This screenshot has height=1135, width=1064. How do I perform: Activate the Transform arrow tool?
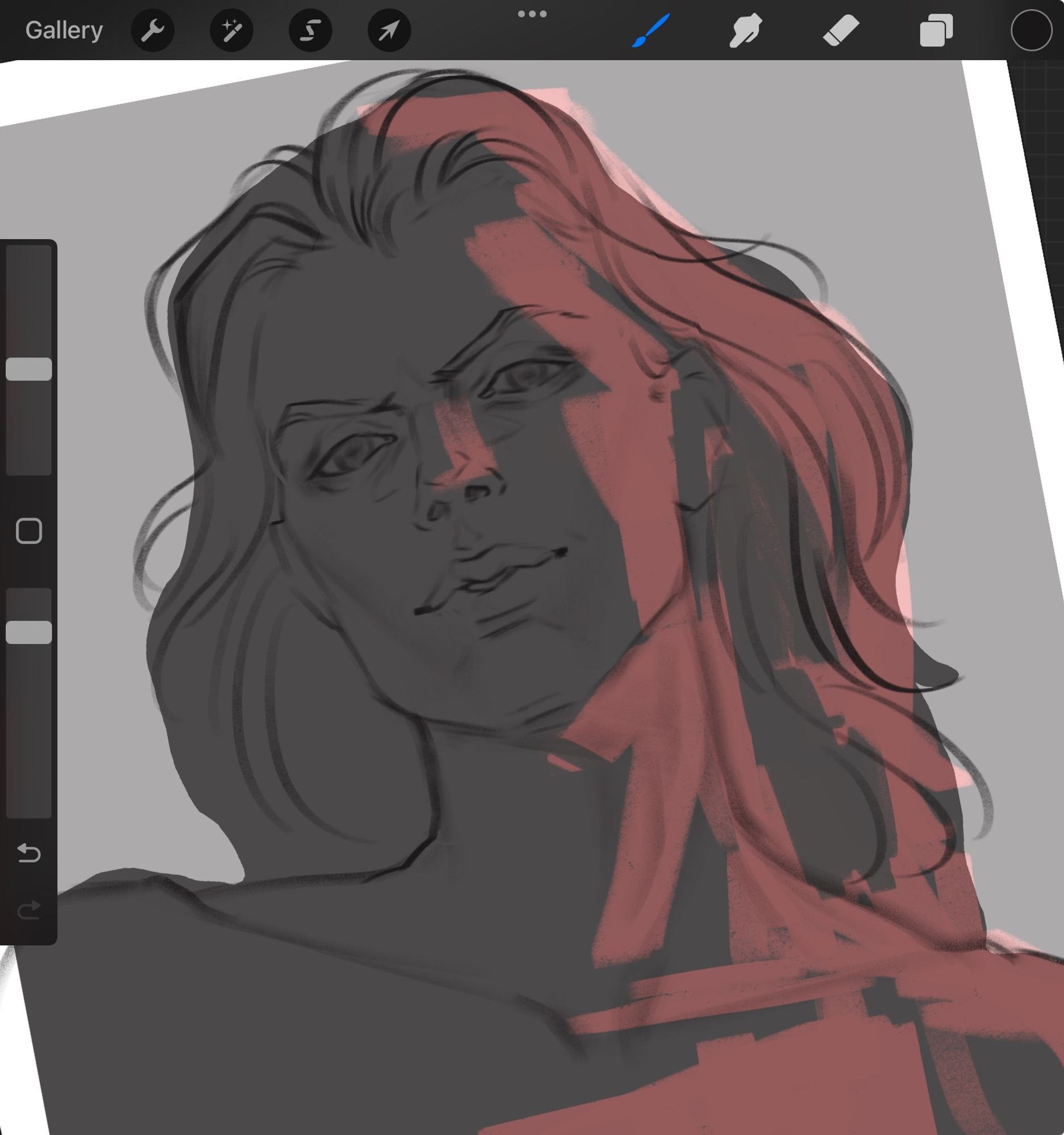389,30
